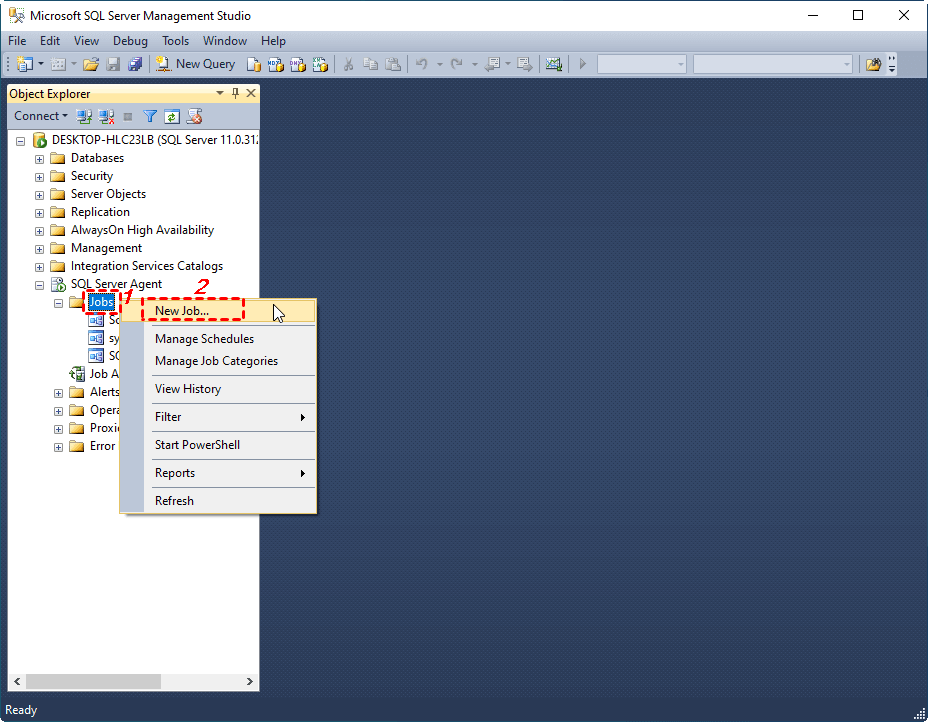Expand the Management folder
This screenshot has height=722, width=928.
pos(40,249)
